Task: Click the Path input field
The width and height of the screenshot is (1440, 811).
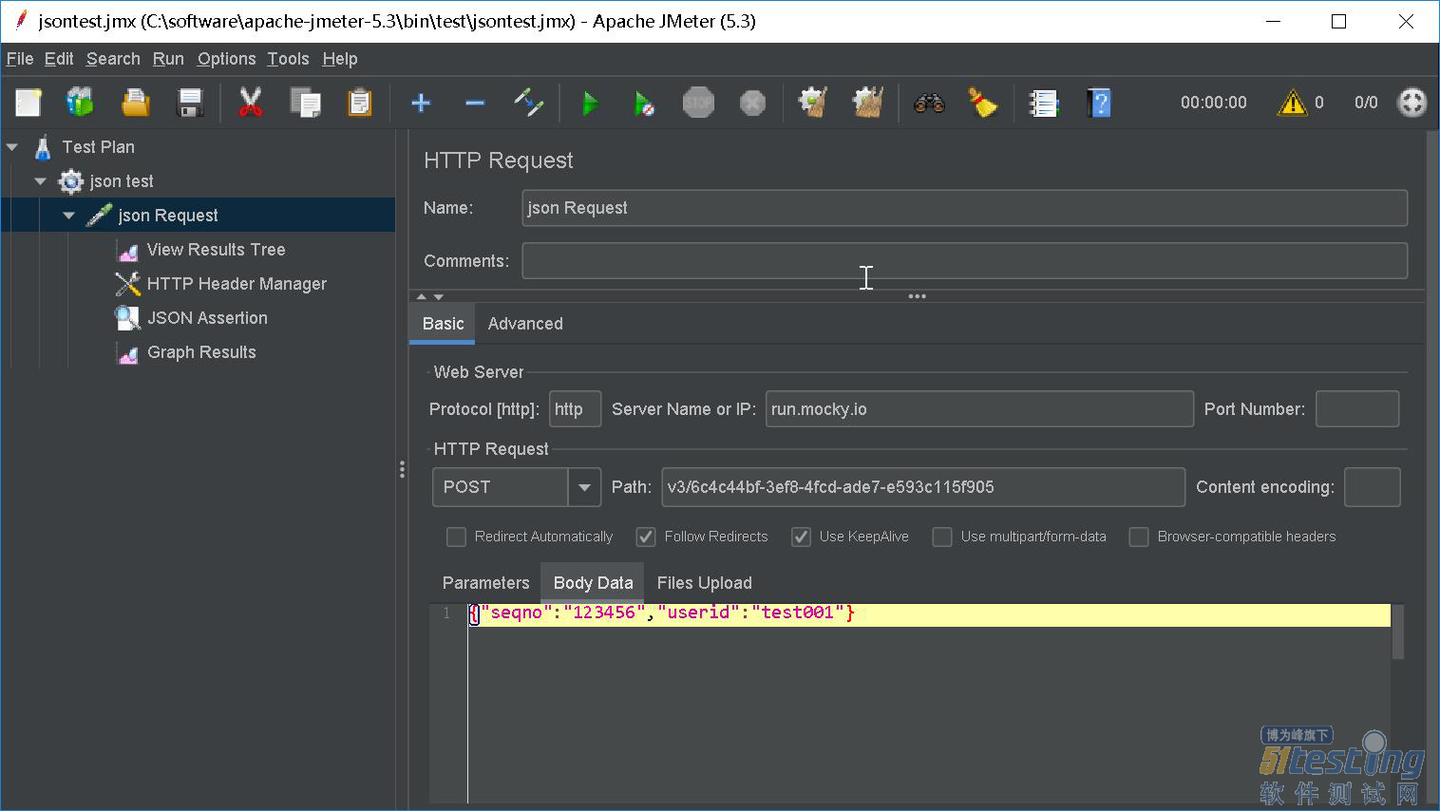Action: click(x=923, y=487)
